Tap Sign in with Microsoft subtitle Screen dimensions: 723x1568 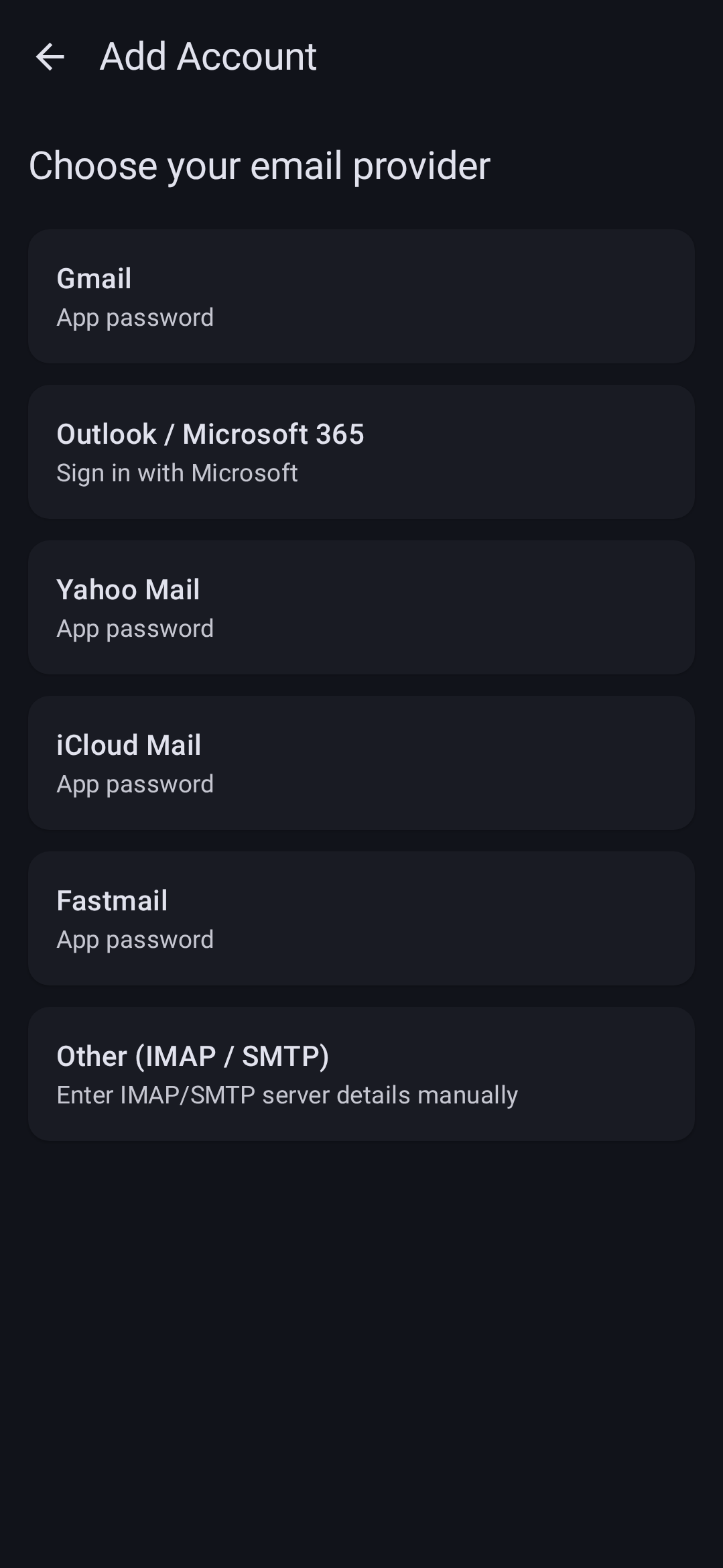pos(177,473)
